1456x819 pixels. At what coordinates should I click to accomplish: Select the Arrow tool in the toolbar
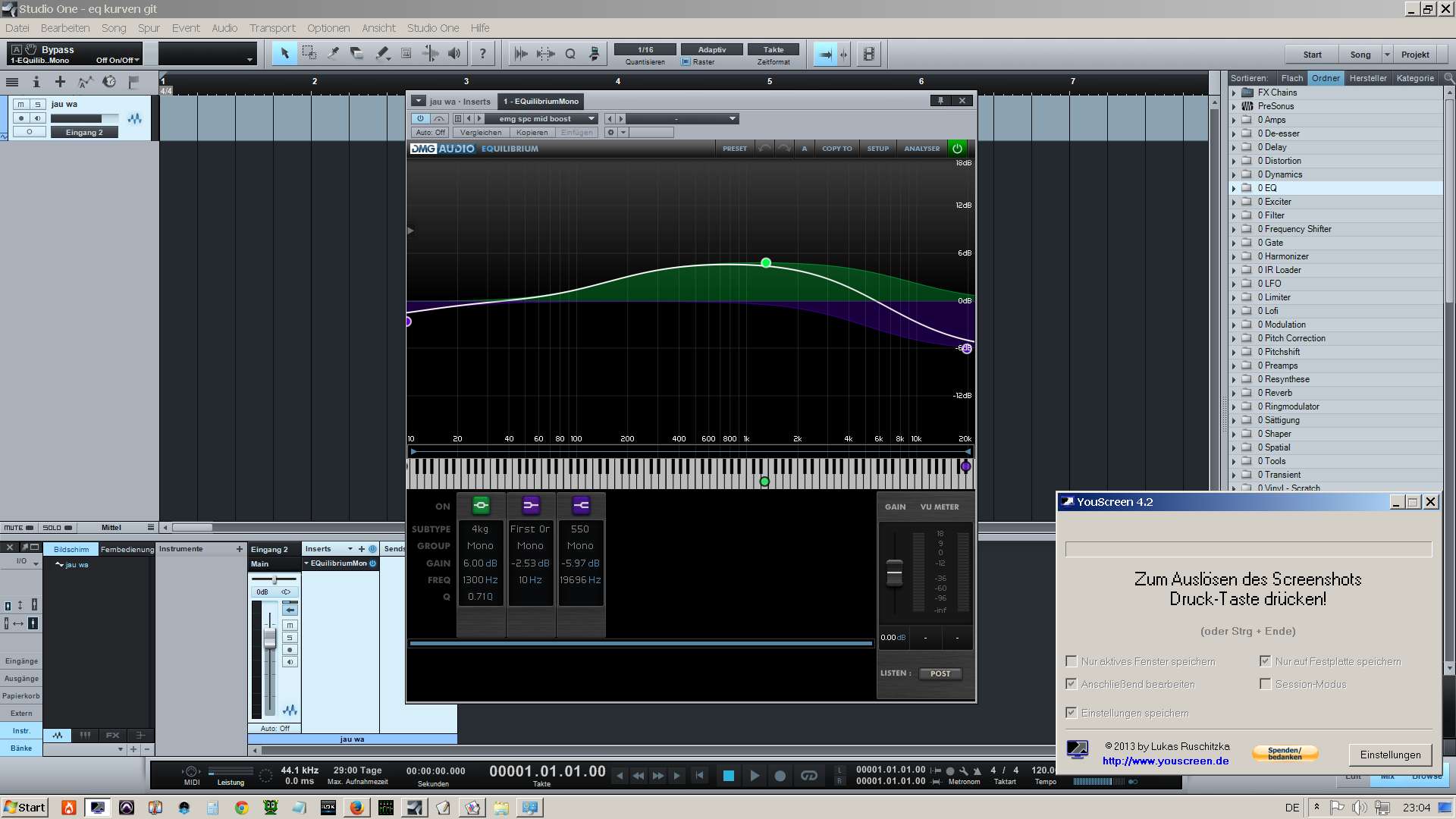[284, 54]
